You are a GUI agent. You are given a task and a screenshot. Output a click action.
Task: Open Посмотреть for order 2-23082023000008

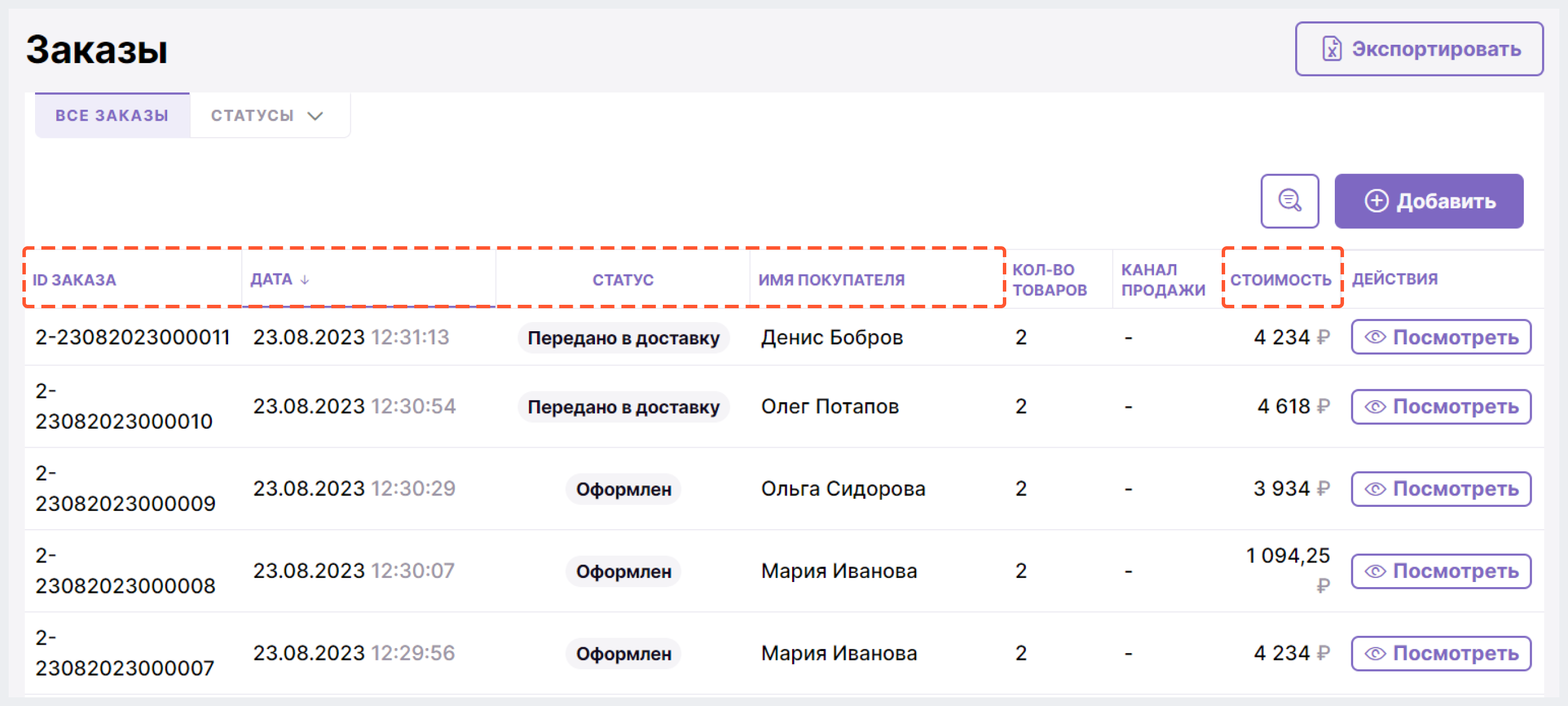pyautogui.click(x=1441, y=571)
